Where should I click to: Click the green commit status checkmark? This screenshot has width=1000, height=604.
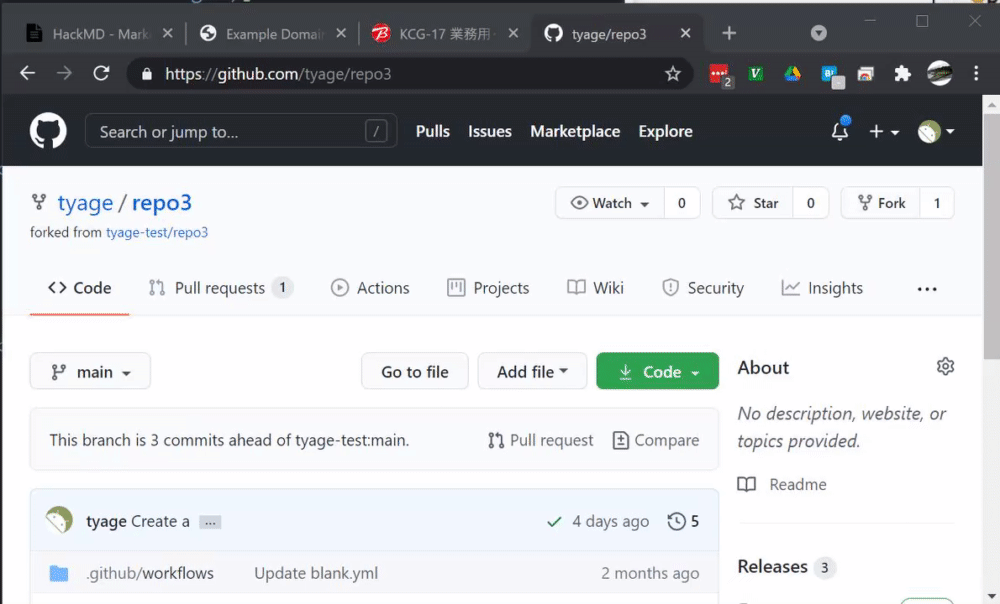554,522
